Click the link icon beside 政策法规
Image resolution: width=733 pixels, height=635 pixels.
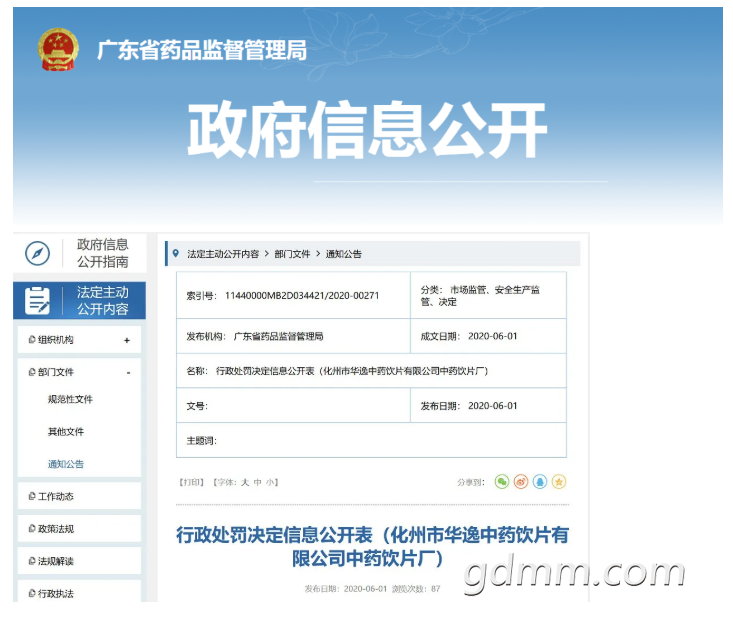pos(32,528)
